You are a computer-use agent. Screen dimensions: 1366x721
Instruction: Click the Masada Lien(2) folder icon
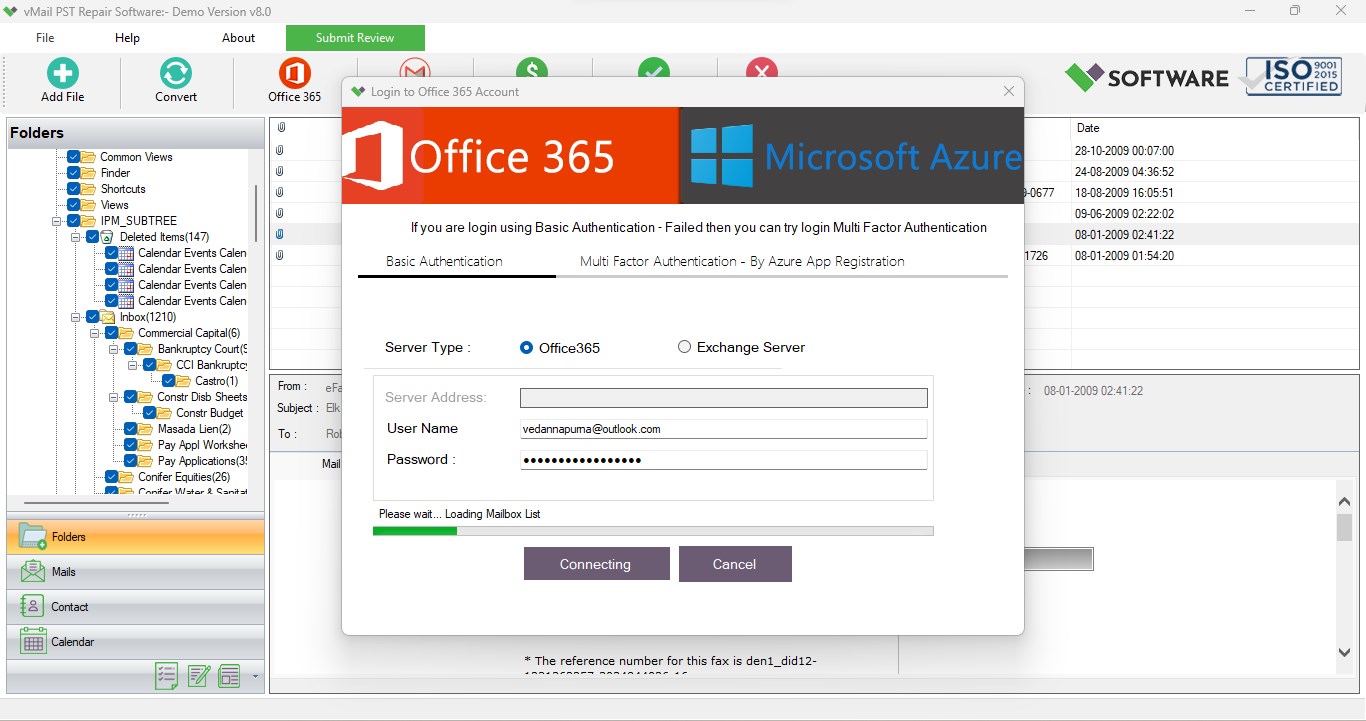click(146, 429)
